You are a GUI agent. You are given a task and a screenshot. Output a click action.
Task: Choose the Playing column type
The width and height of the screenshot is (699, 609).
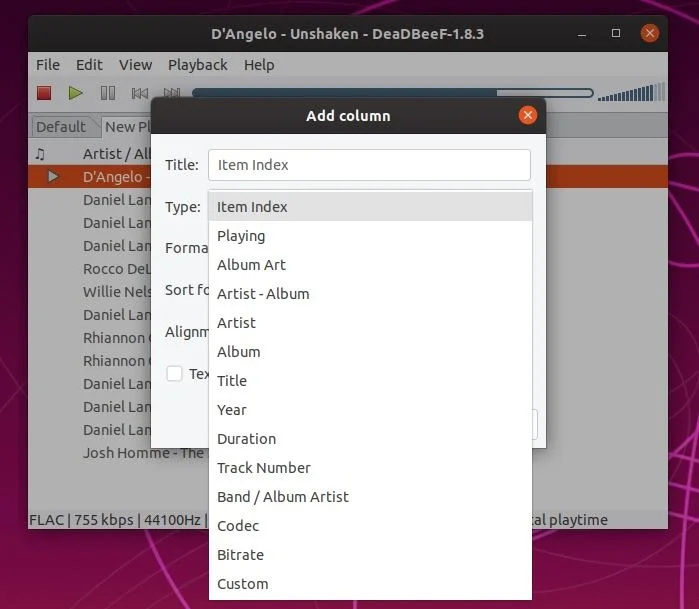(241, 236)
